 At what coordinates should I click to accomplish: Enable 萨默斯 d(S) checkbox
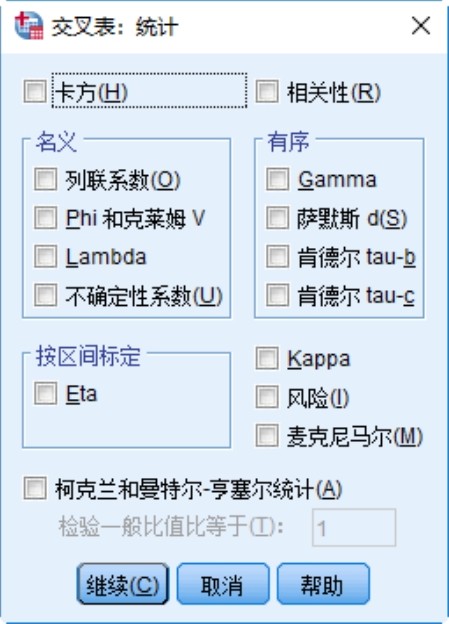click(x=277, y=218)
